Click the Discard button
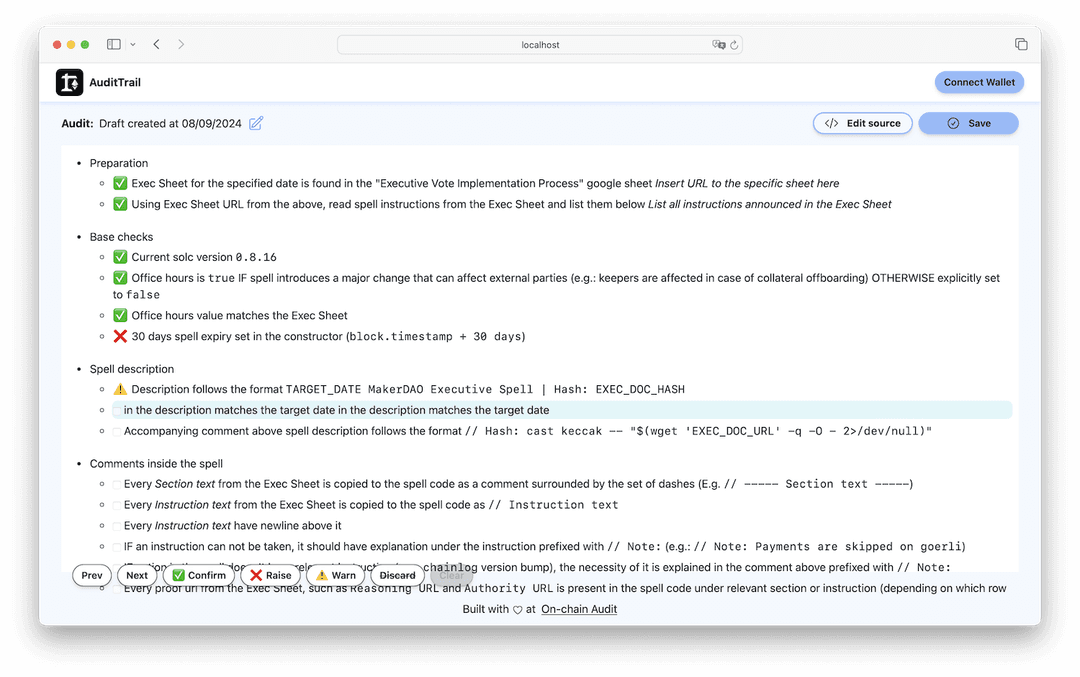Image resolution: width=1080 pixels, height=677 pixels. click(x=397, y=575)
